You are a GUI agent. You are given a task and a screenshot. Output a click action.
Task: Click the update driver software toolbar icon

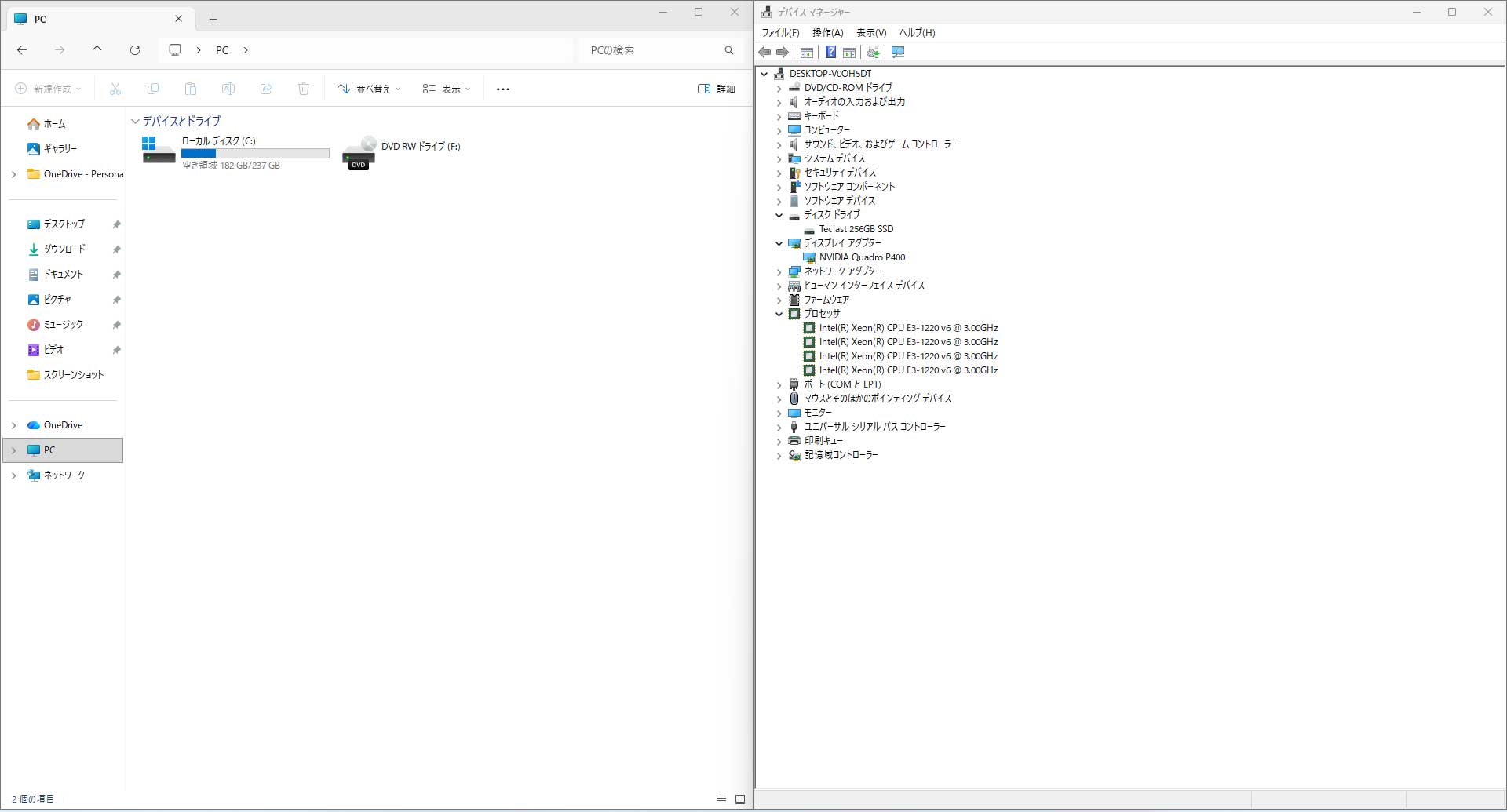coord(873,53)
